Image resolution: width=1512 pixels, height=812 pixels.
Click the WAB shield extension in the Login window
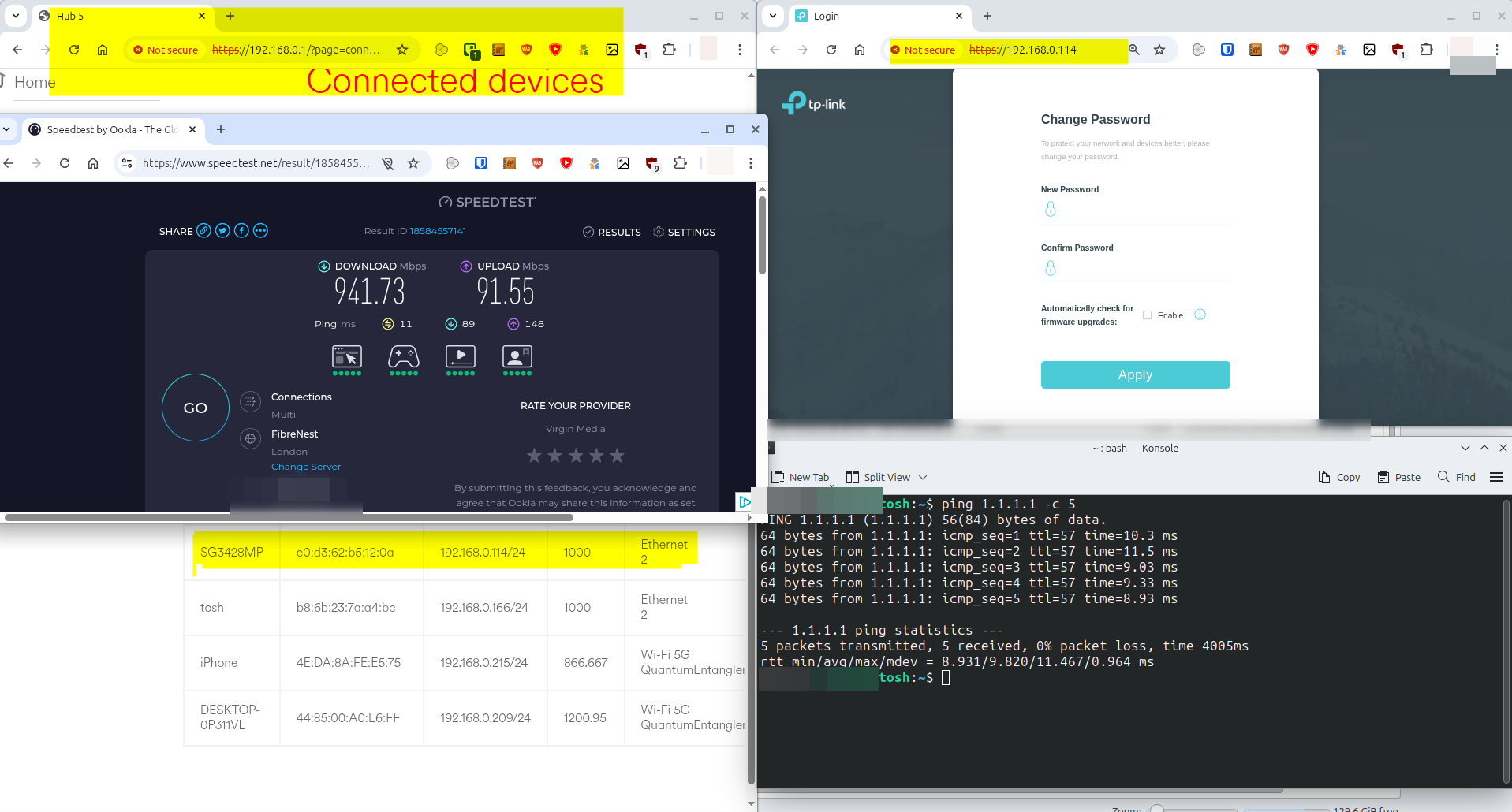tap(1284, 50)
